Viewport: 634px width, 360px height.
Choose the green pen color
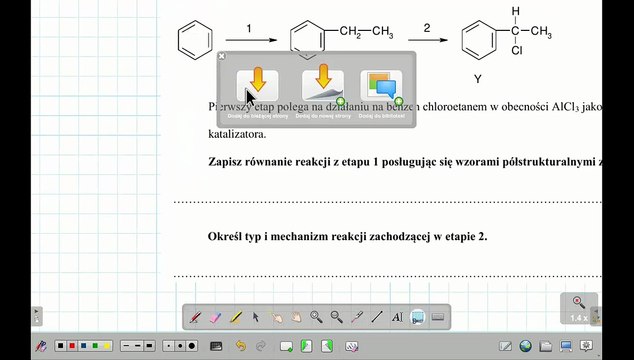[x=95, y=346]
